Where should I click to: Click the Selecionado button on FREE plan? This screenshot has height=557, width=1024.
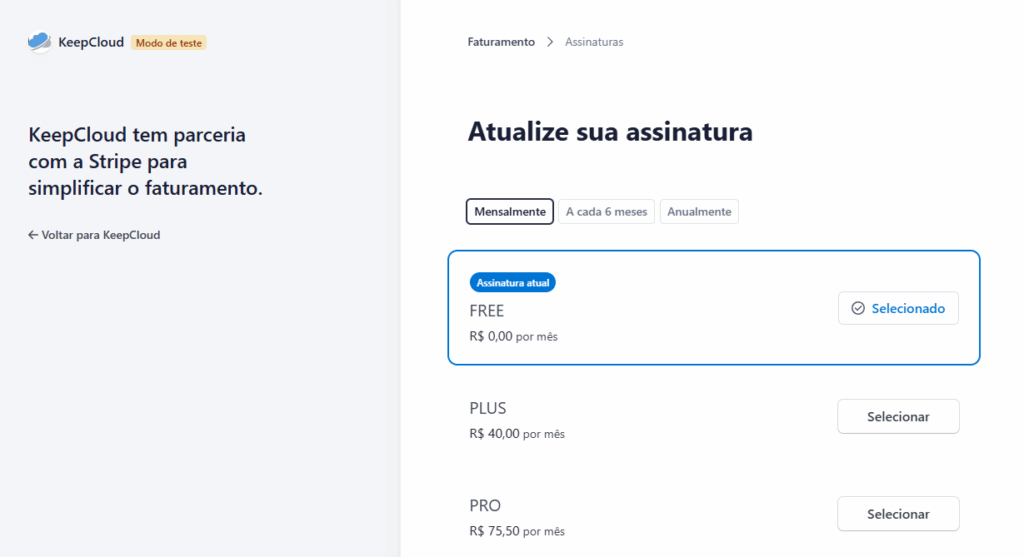pyautogui.click(x=898, y=308)
